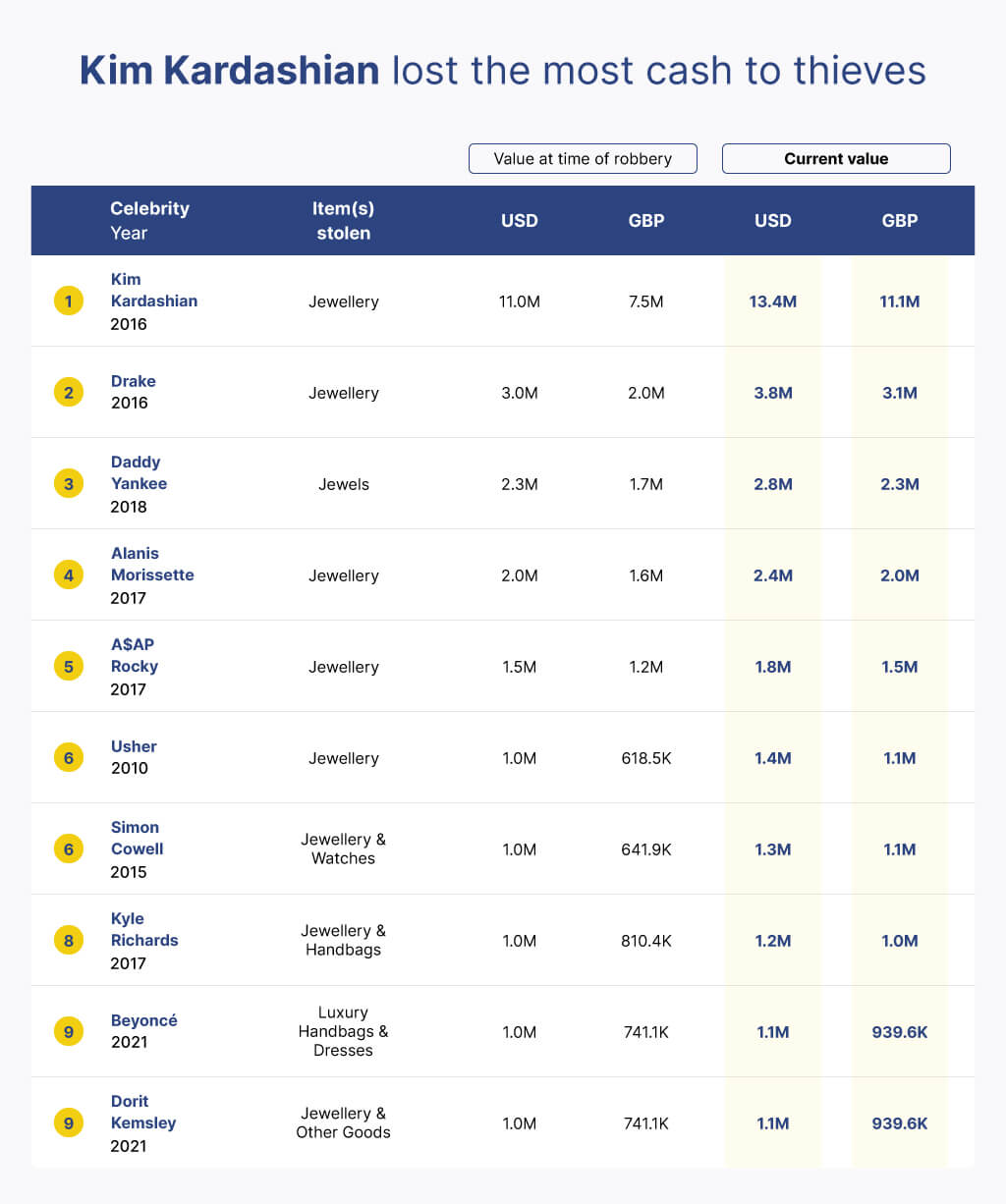Select the '13.4M' current USD value
1006x1204 pixels.
(773, 301)
